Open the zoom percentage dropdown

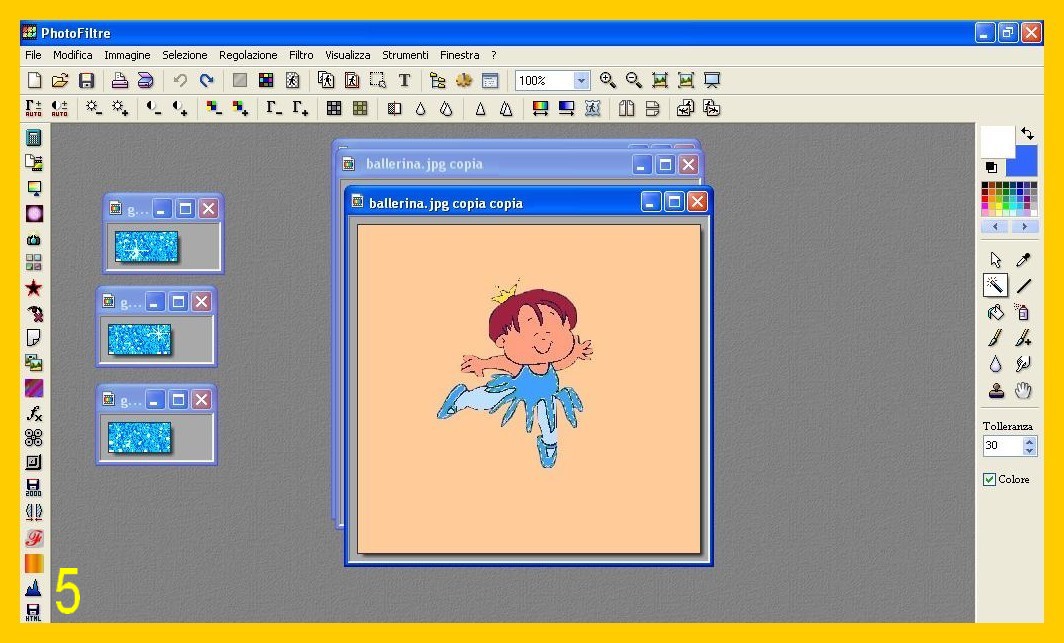582,81
